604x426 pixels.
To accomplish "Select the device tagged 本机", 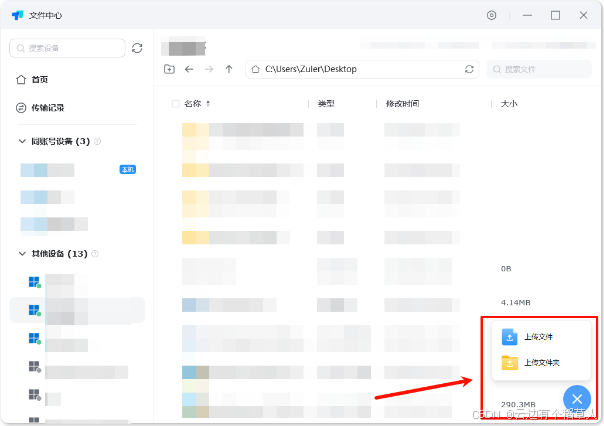I will point(78,170).
